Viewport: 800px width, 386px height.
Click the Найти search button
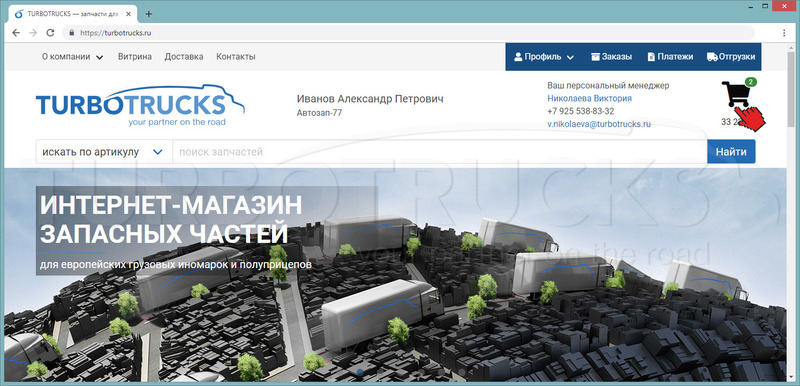[x=731, y=152]
